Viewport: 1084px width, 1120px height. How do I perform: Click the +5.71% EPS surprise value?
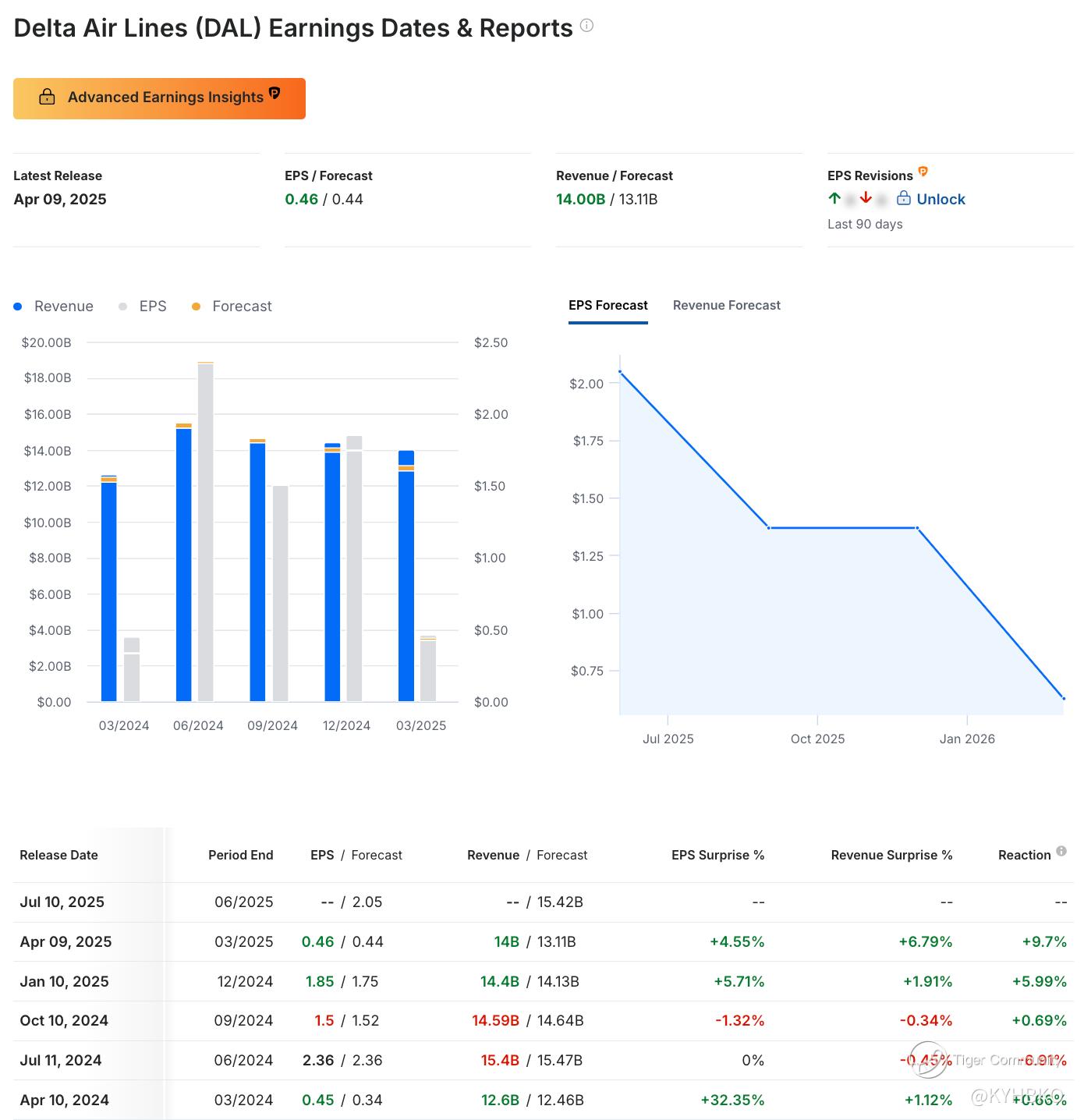(x=739, y=981)
